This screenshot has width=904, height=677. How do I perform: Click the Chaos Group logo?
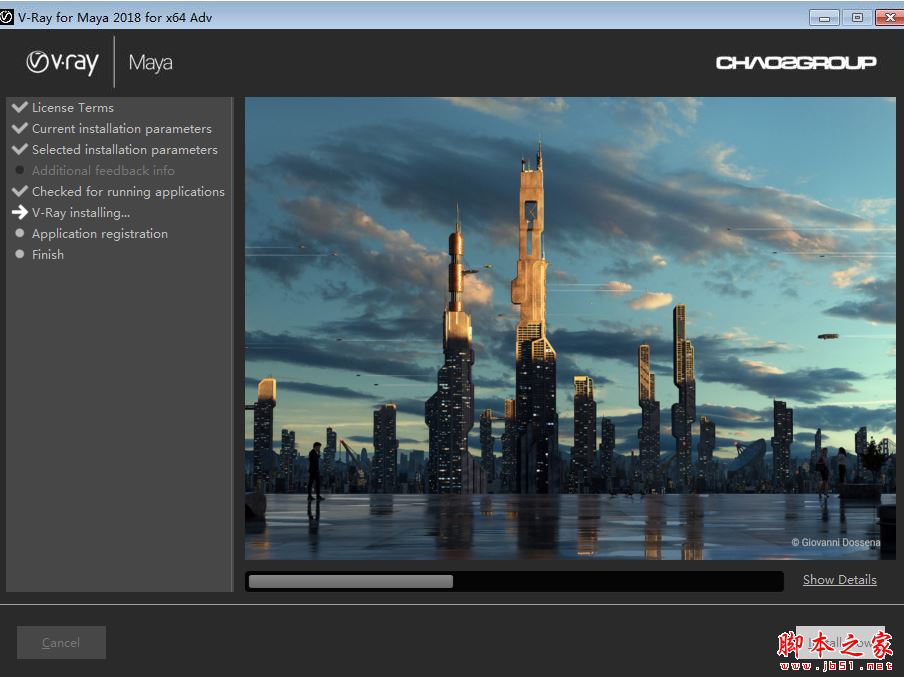tap(796, 62)
